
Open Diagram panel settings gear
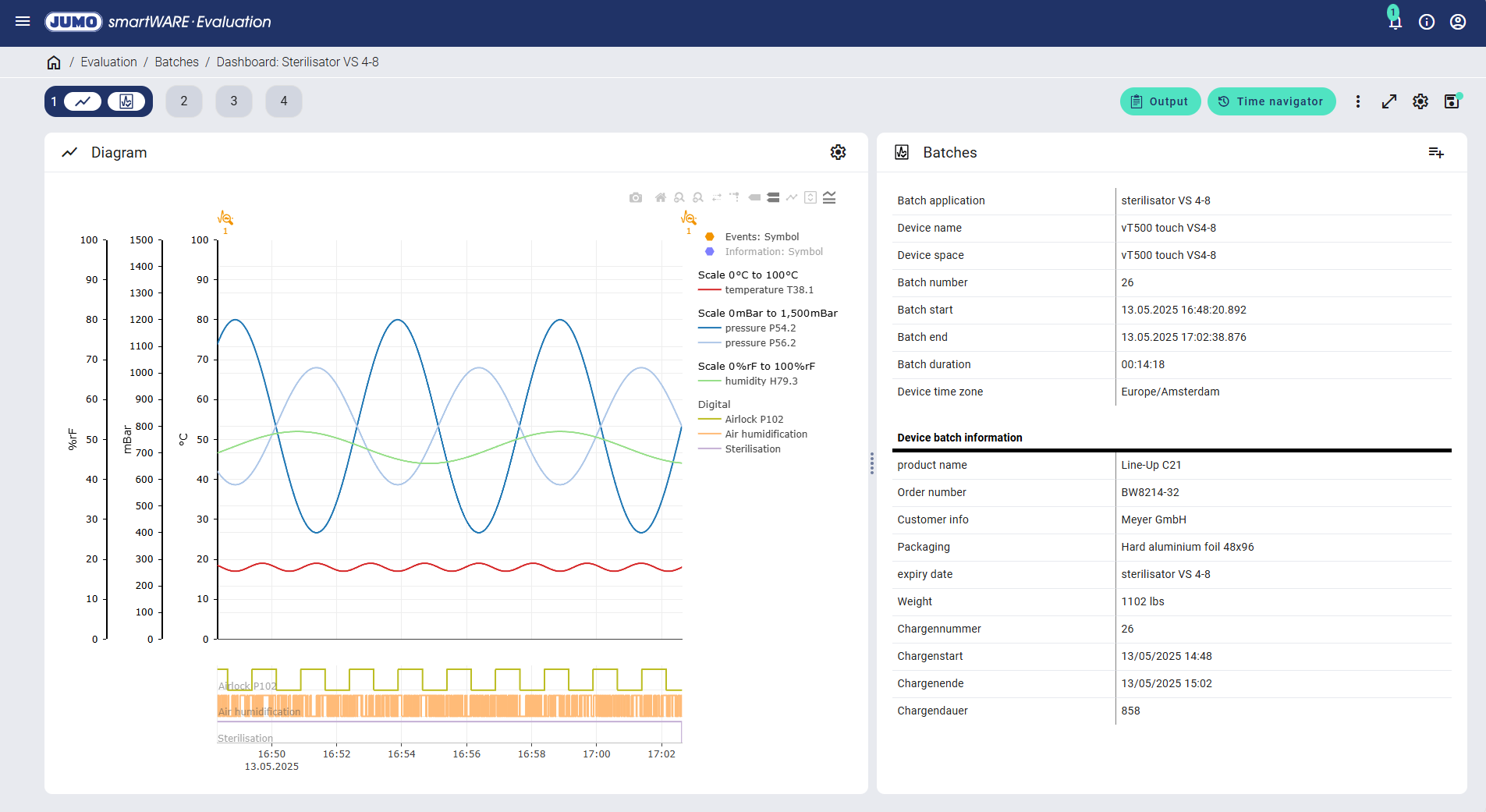point(838,152)
